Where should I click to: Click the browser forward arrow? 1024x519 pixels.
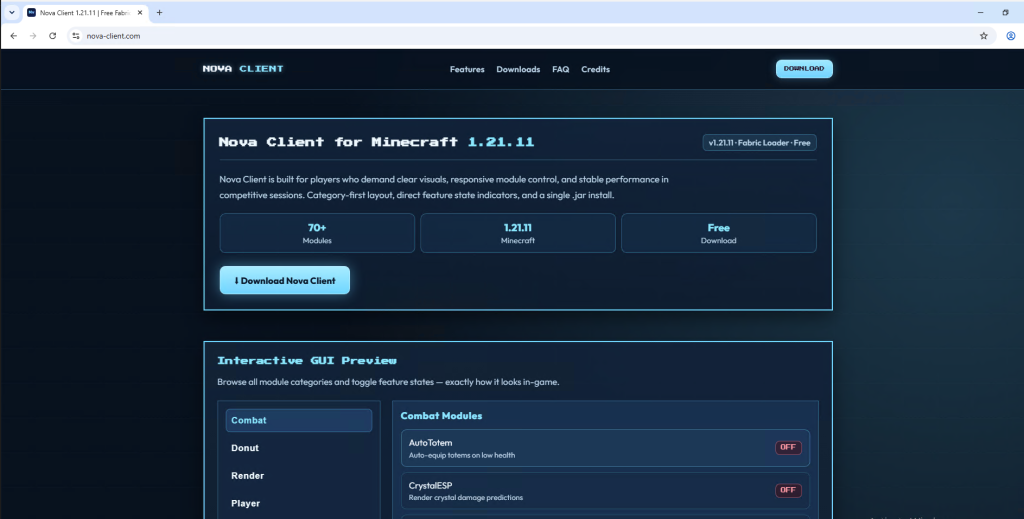coord(33,36)
